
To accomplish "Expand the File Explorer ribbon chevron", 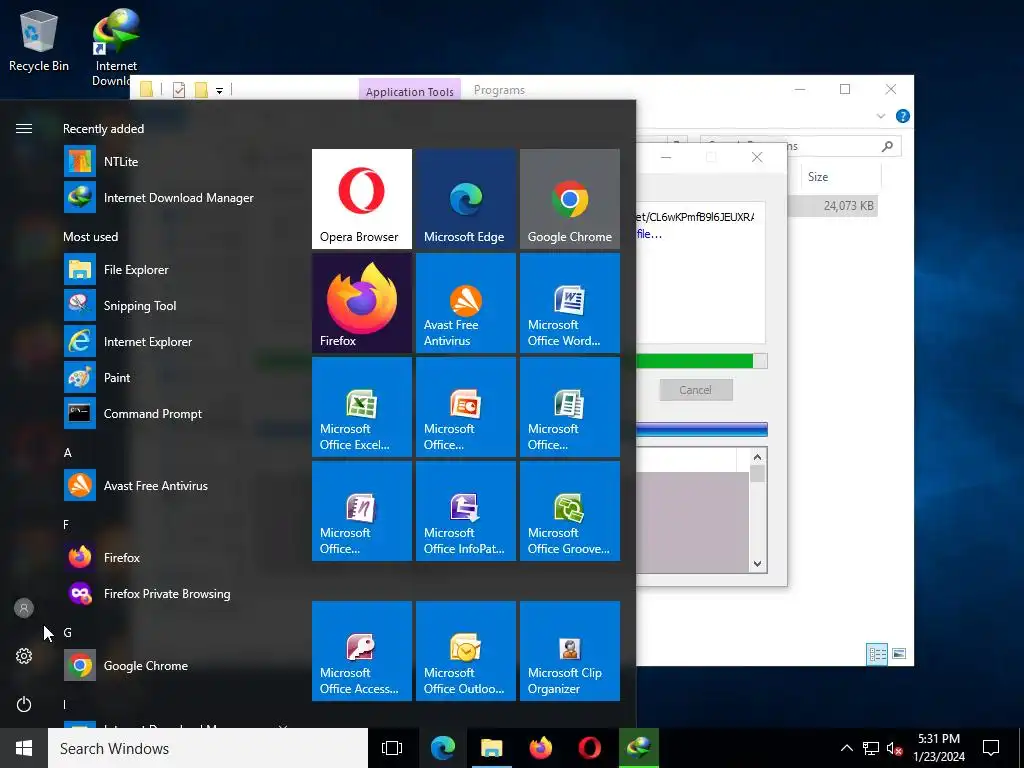I will (x=880, y=116).
